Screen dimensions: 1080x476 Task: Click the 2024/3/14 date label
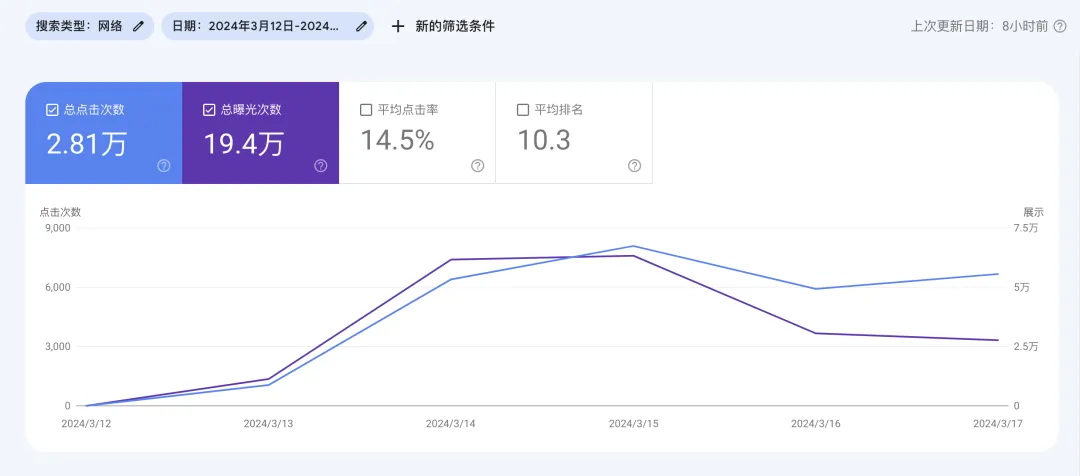(x=450, y=424)
